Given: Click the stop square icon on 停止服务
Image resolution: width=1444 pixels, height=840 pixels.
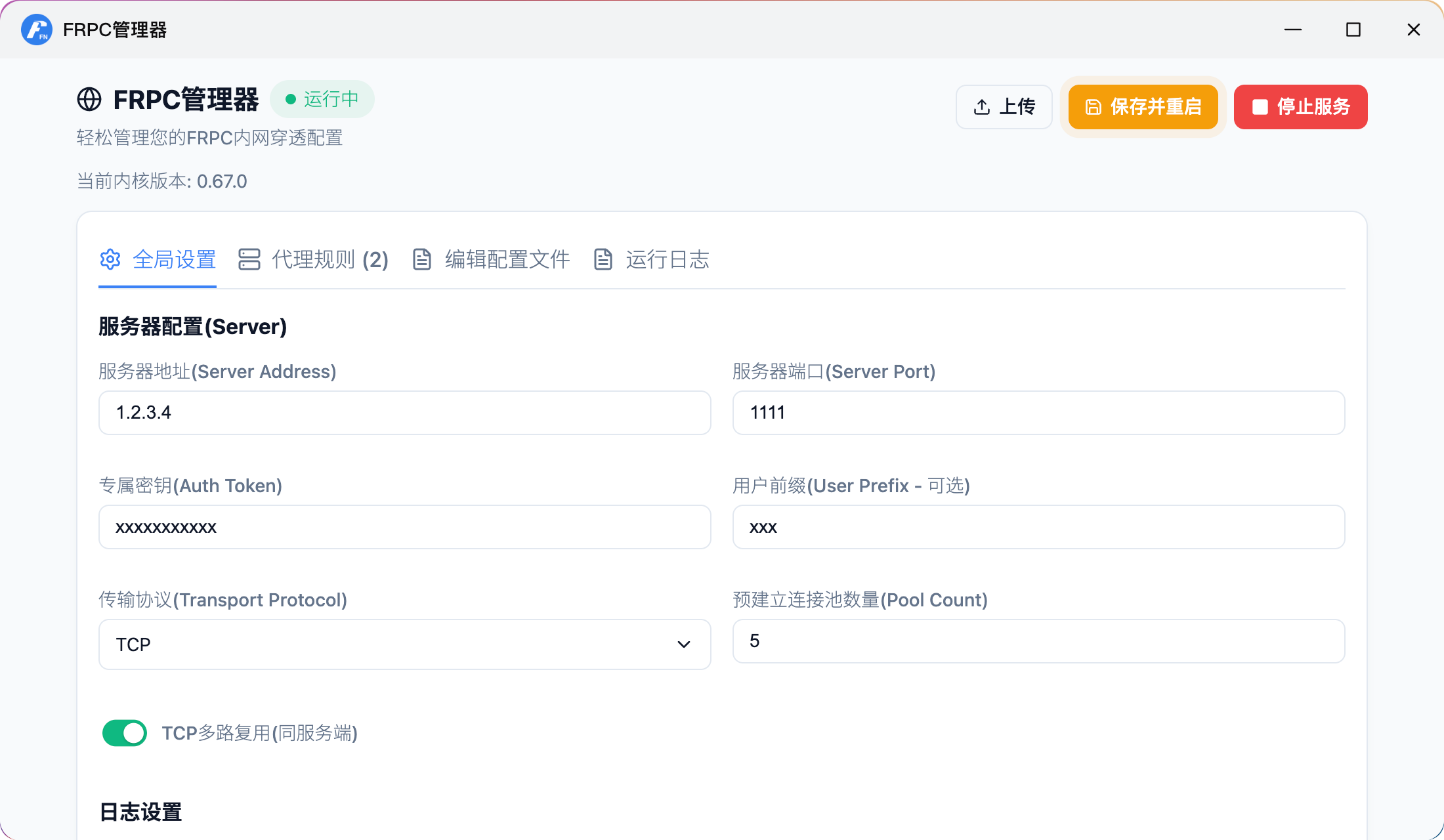Looking at the screenshot, I should (x=1260, y=107).
